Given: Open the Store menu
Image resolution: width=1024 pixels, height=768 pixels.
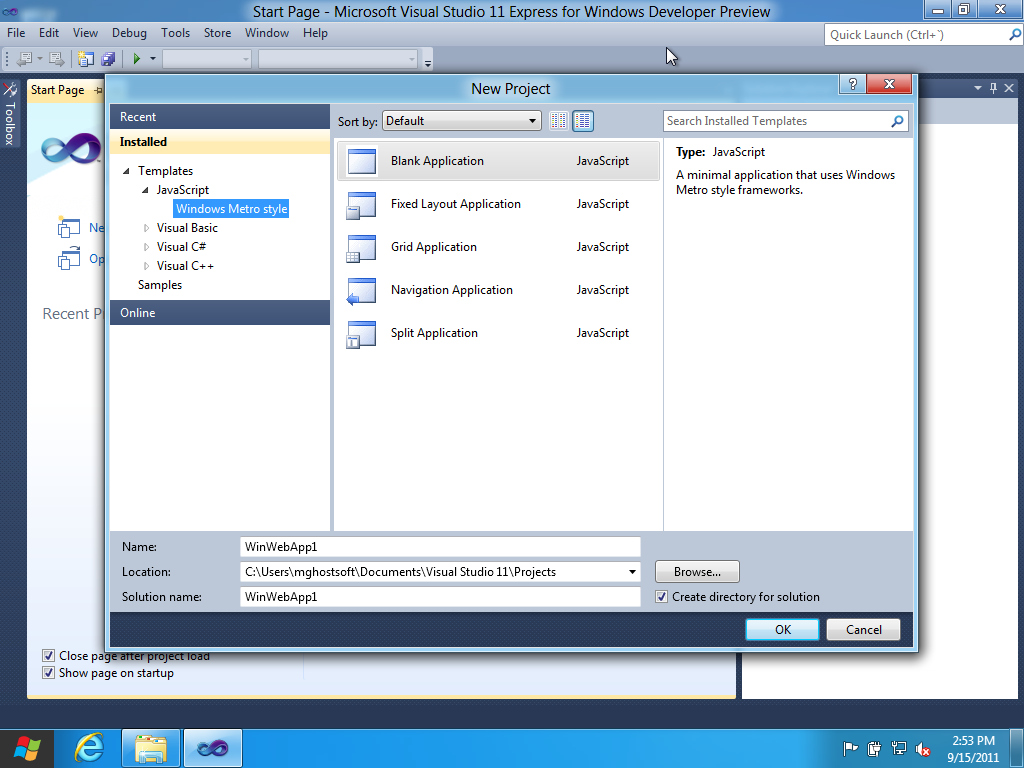Looking at the screenshot, I should 217,33.
